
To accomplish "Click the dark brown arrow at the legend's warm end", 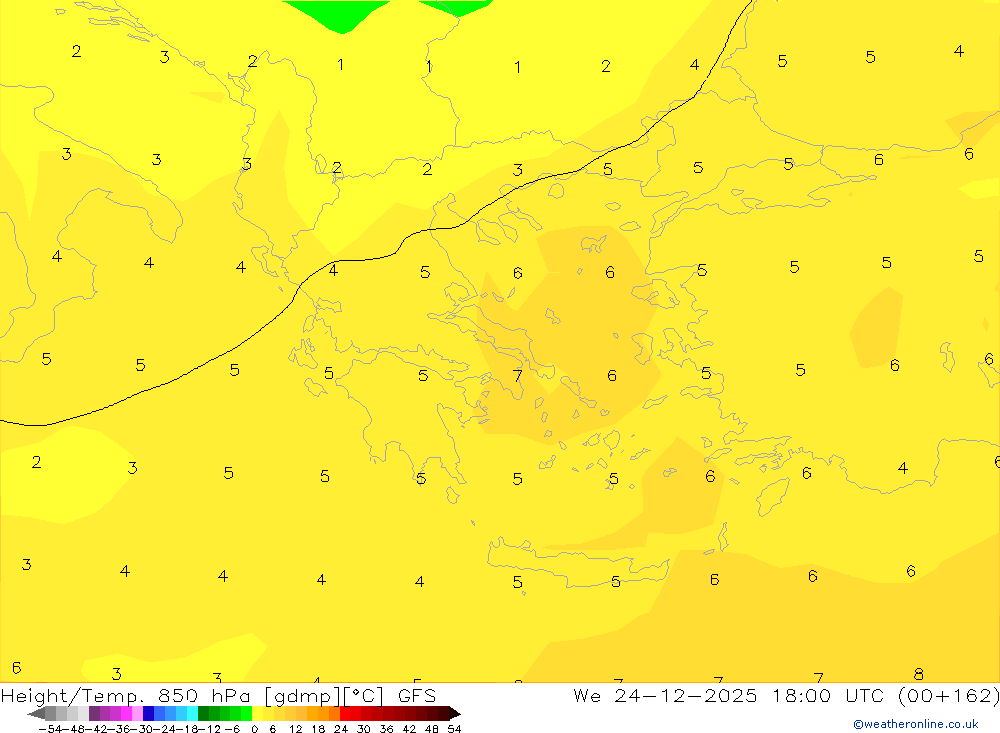I will tap(455, 714).
